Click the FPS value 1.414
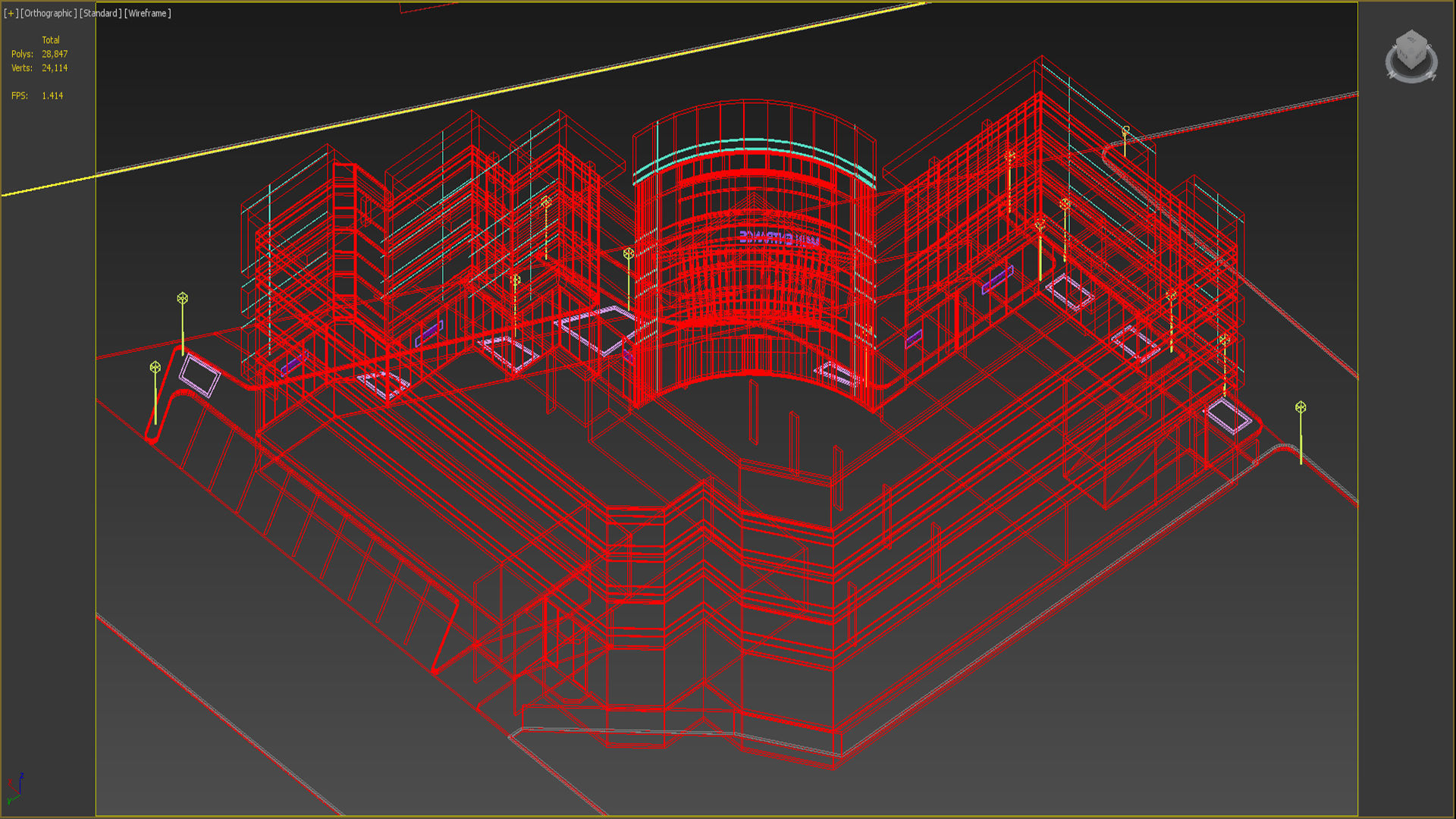The image size is (1456, 819). 52,96
